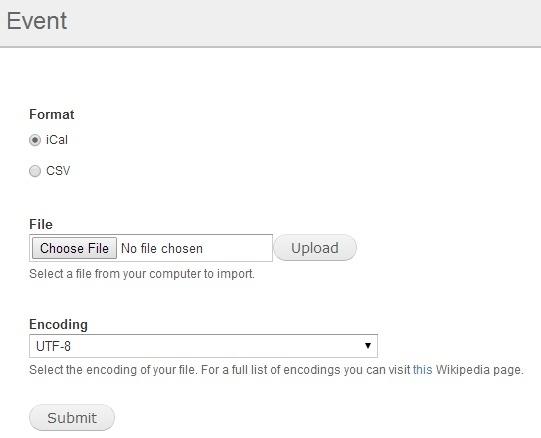Click the Submit button

(x=72, y=418)
